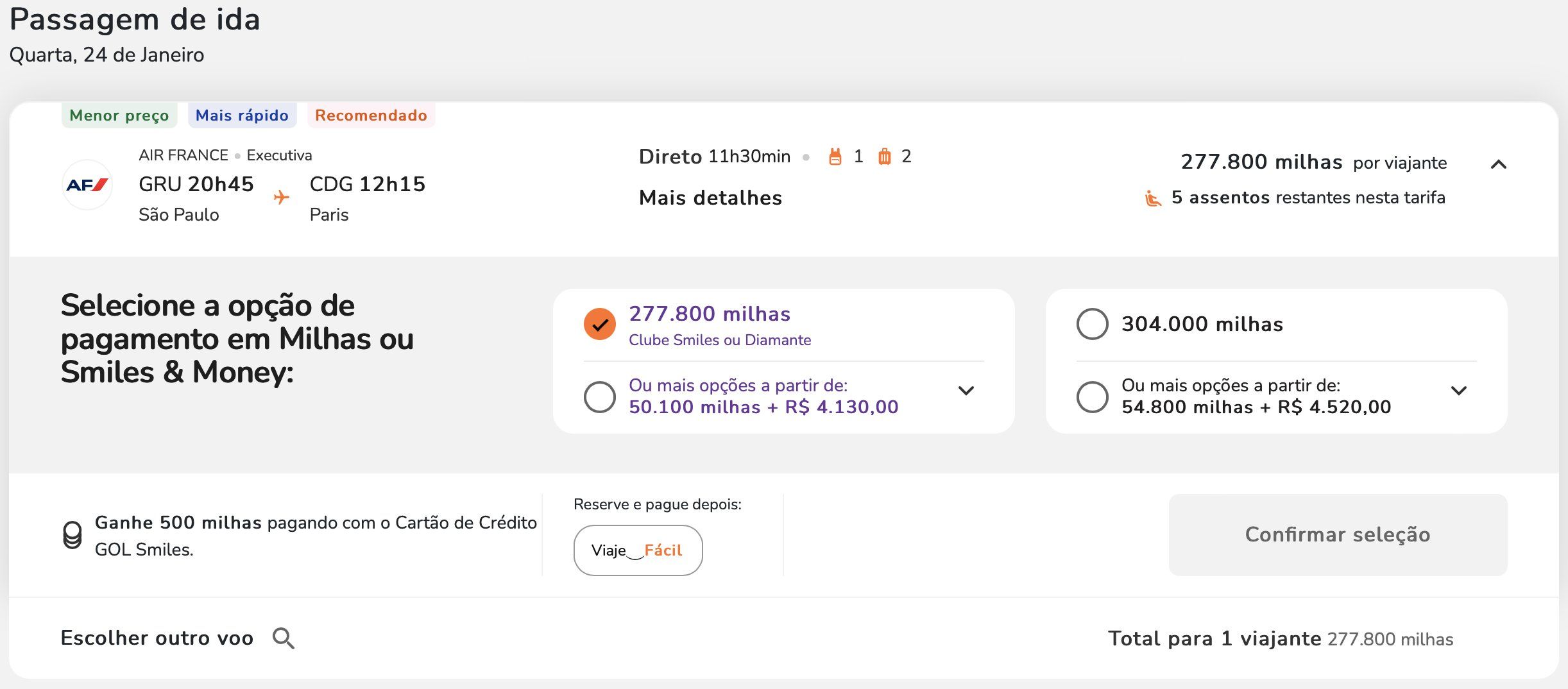Click the Confirmar seleção button
The height and width of the screenshot is (689, 1568).
click(x=1338, y=534)
